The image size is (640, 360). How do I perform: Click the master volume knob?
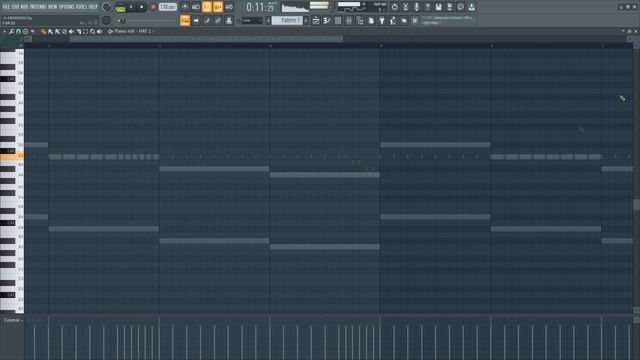tap(107, 7)
